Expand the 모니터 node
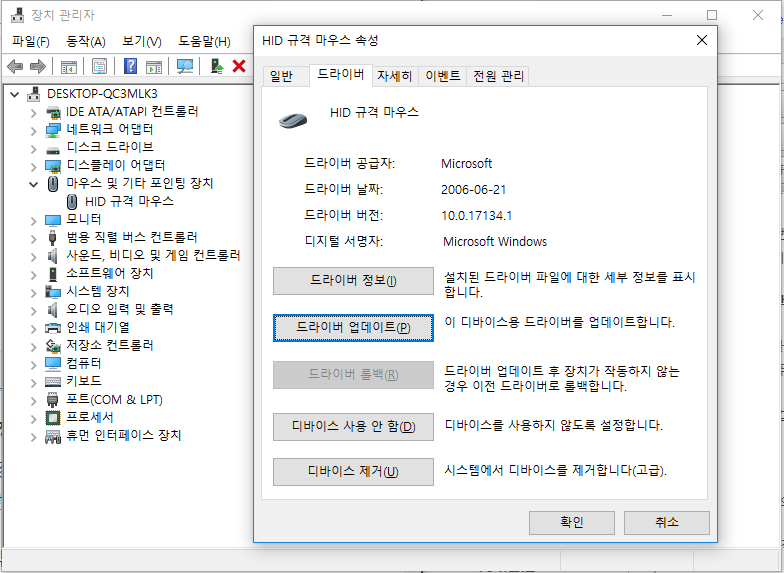 (x=34, y=221)
